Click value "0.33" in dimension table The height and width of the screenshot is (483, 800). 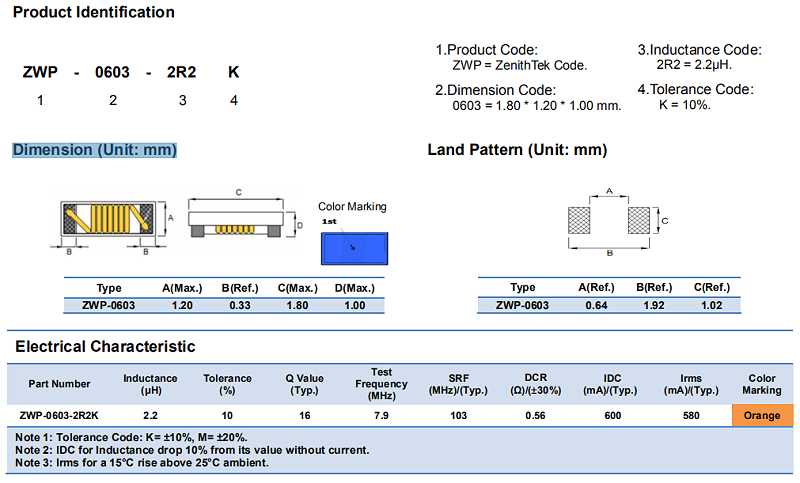point(240,306)
